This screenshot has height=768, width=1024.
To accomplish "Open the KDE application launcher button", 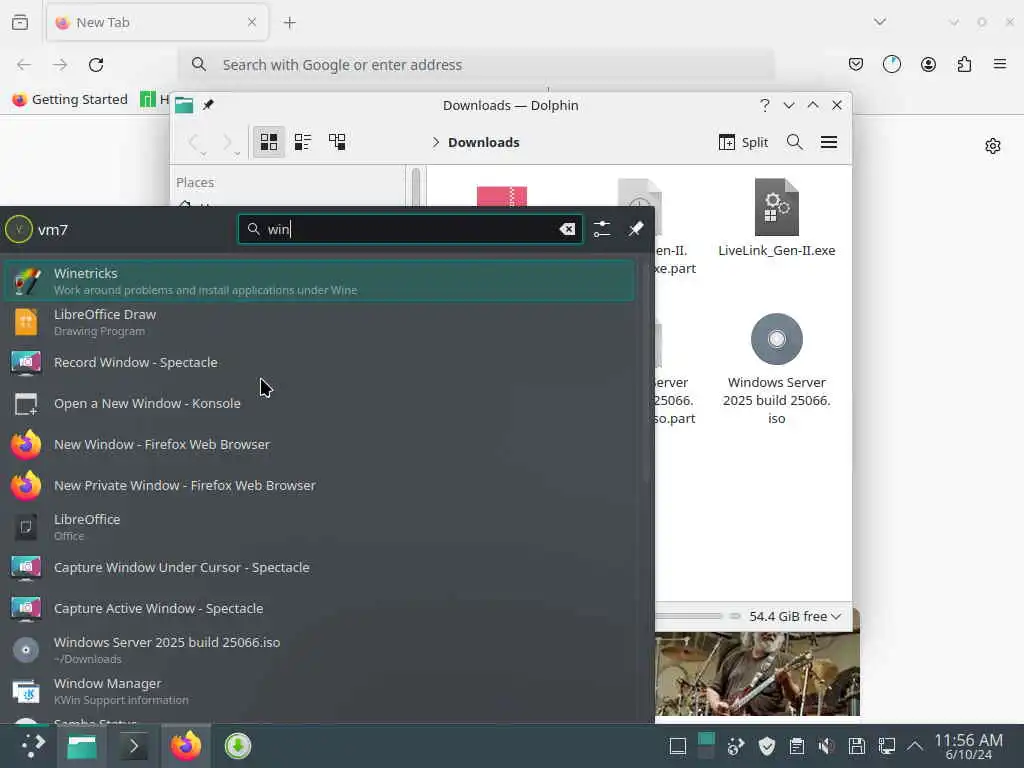I will pos(32,746).
